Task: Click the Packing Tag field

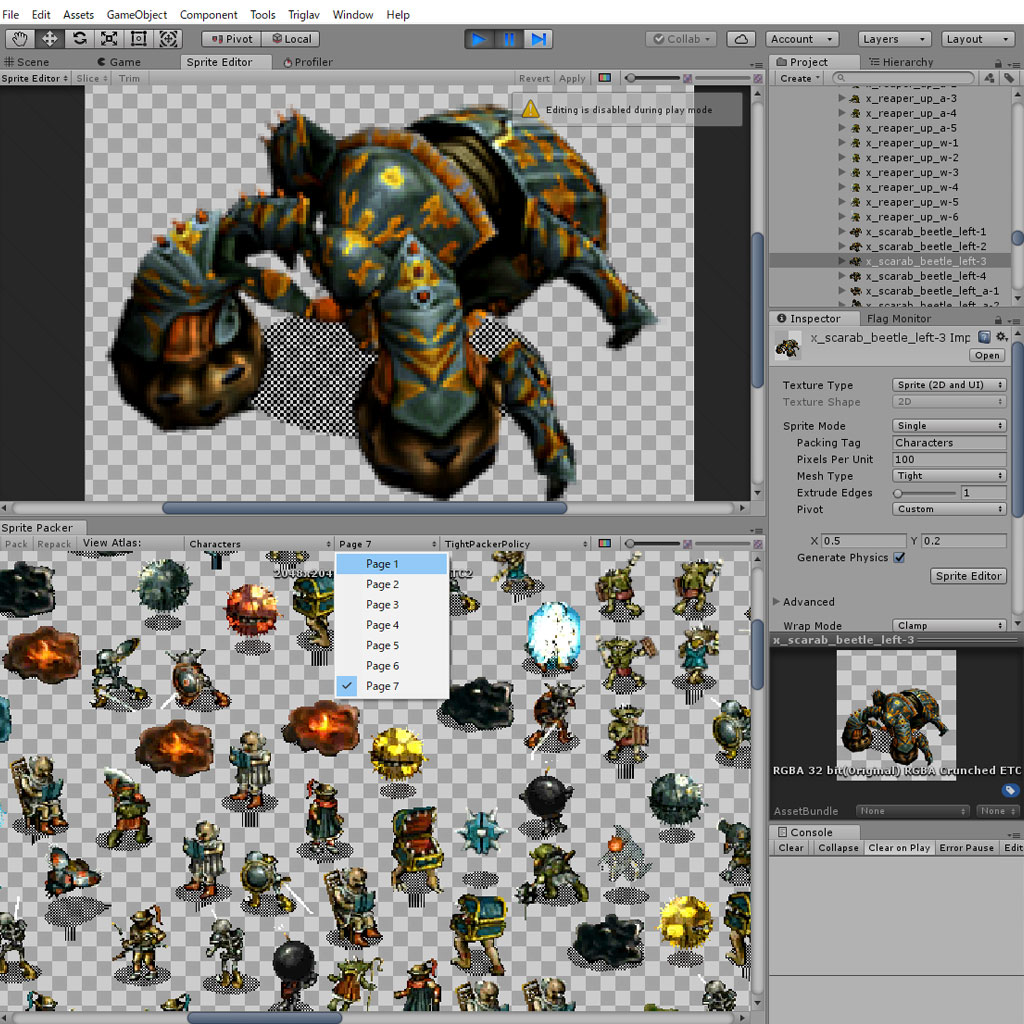Action: [949, 442]
